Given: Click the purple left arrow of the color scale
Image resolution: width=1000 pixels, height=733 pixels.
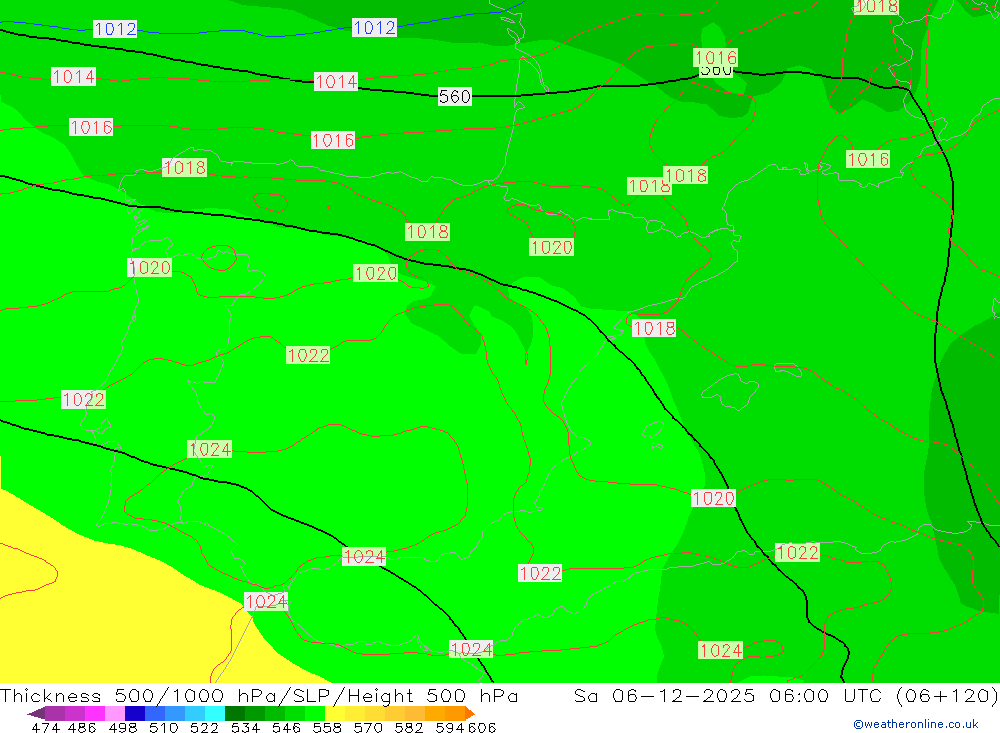Looking at the screenshot, I should 35,714.
